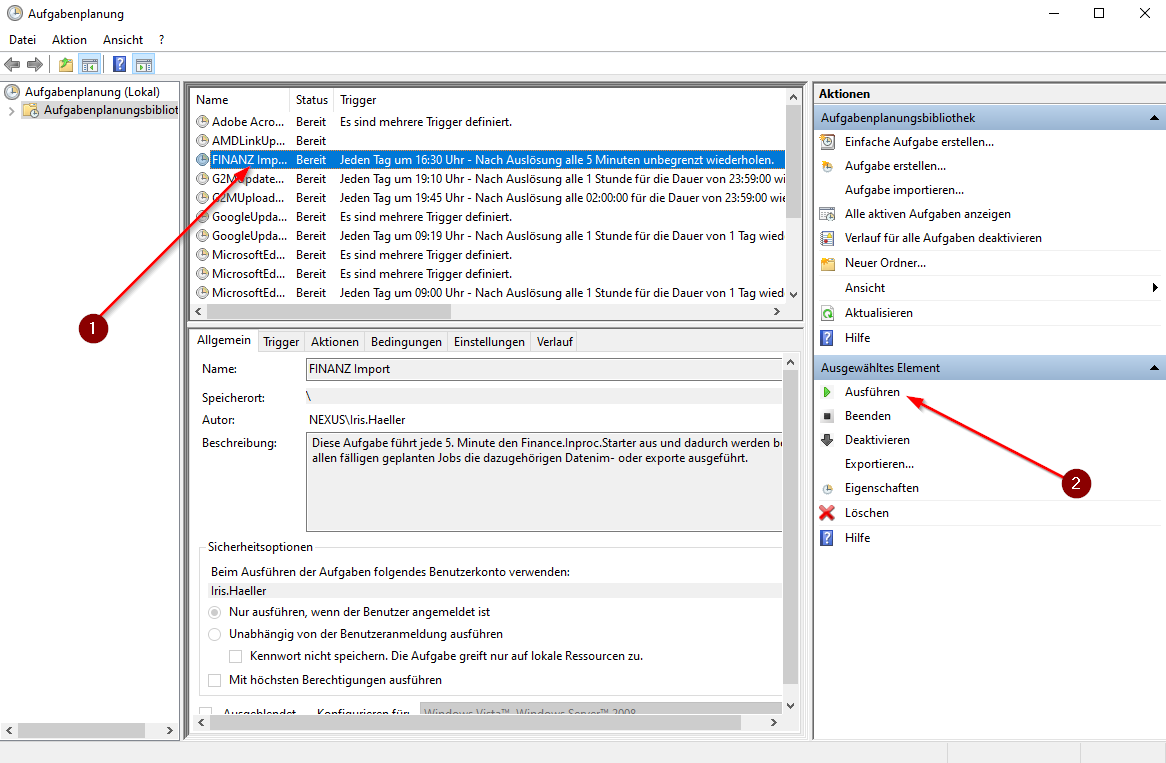Collapse the Ausgewähltes Element section

1155,368
